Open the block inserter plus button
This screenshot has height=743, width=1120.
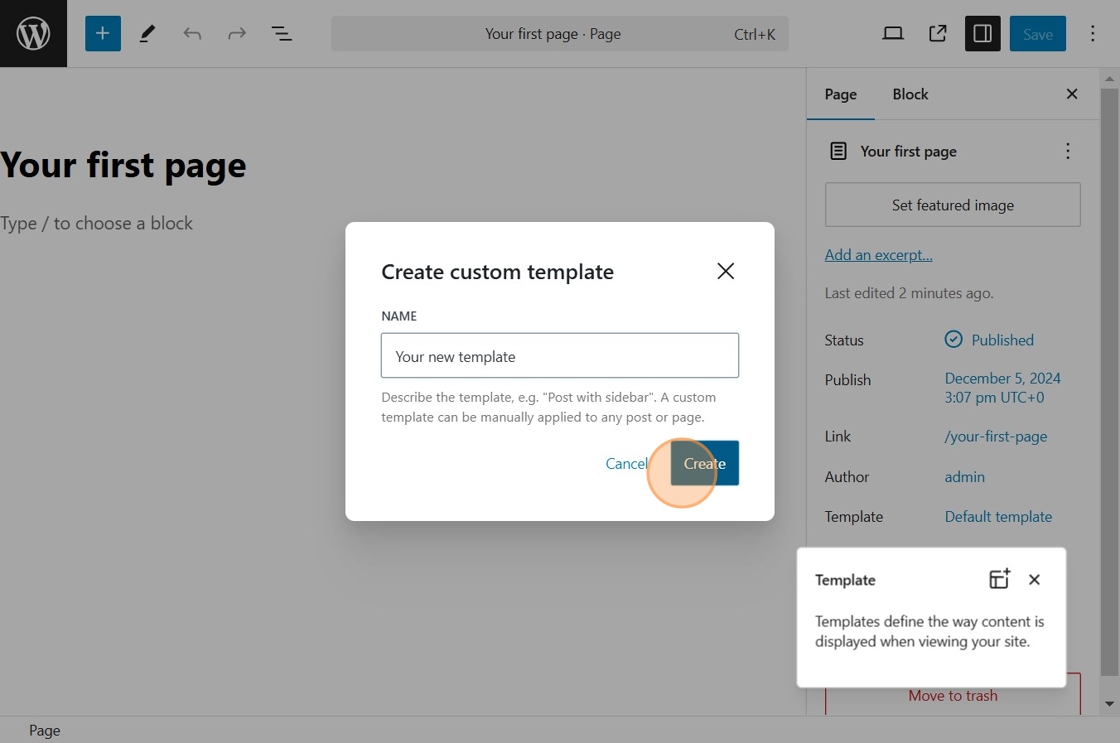pos(103,34)
